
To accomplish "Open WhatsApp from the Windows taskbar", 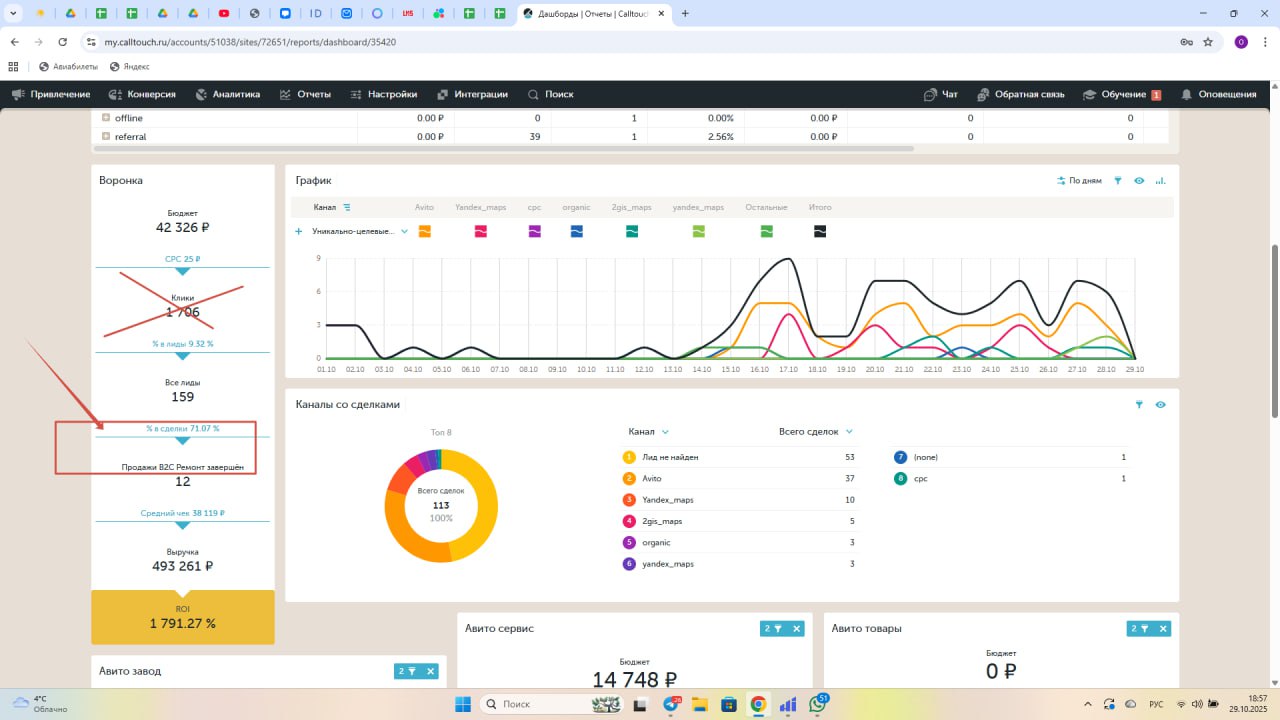I will tap(818, 704).
